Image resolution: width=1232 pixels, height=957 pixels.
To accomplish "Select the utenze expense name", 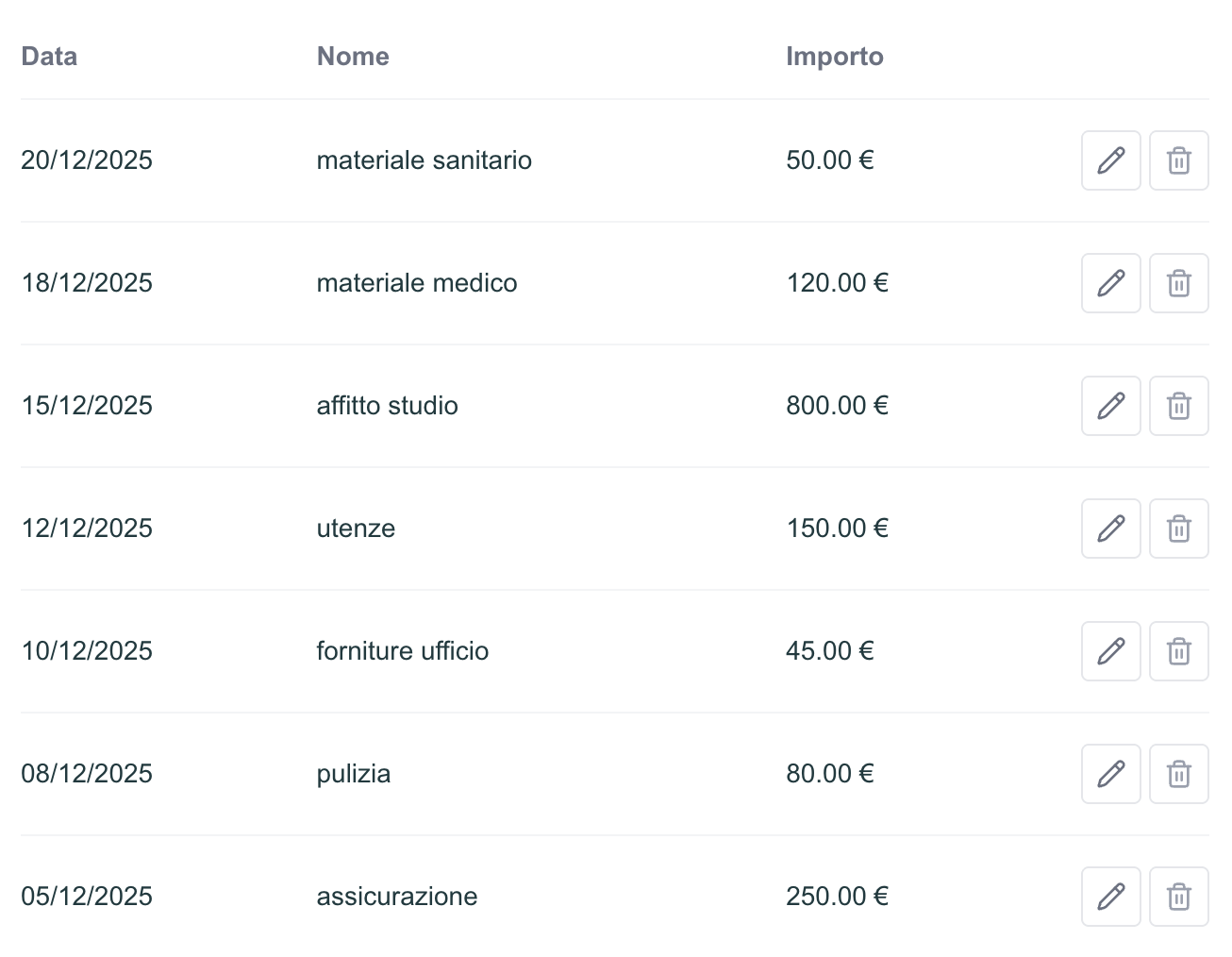I will pos(356,529).
